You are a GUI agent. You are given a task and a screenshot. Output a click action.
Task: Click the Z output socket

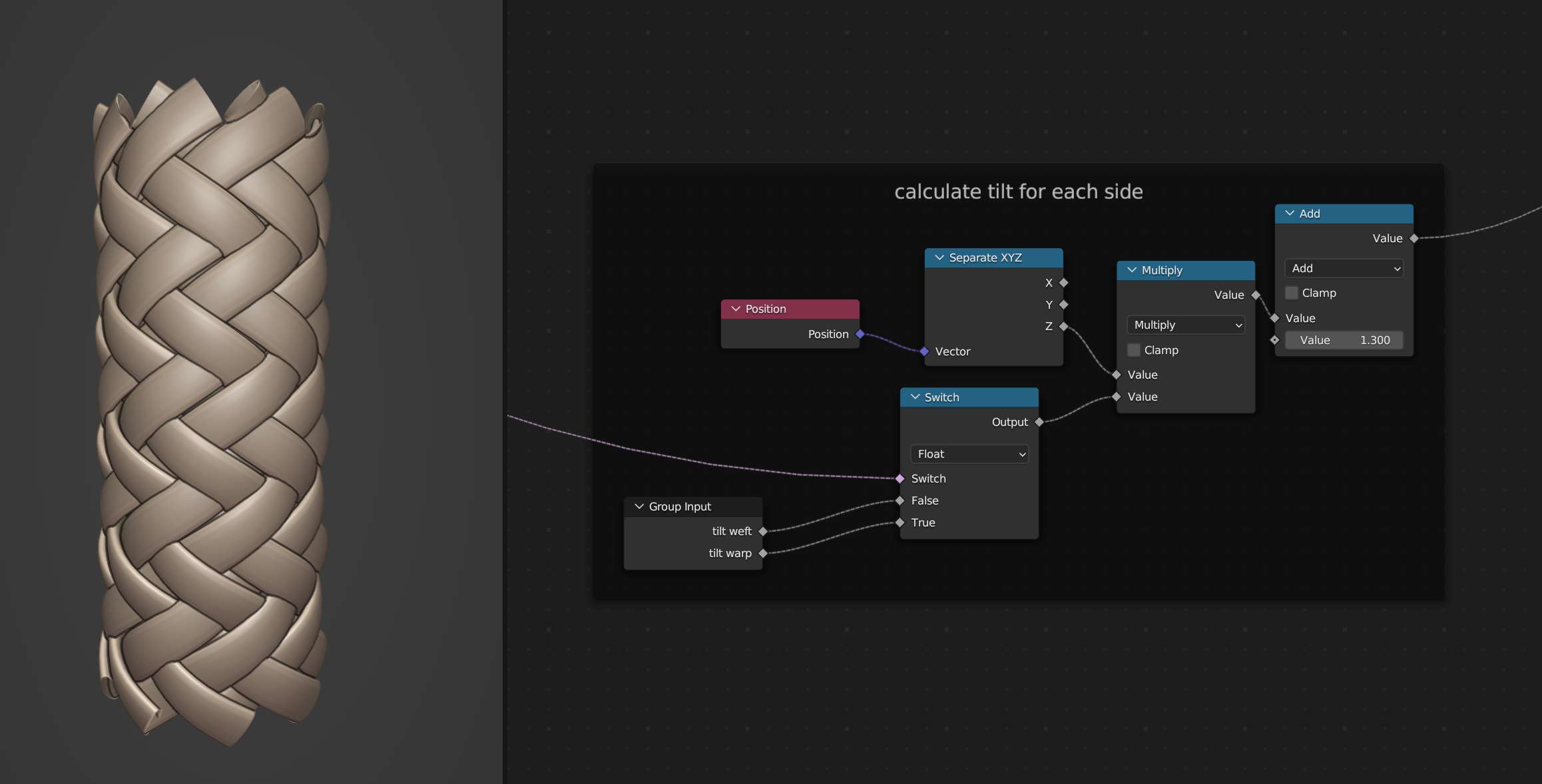(x=1063, y=326)
